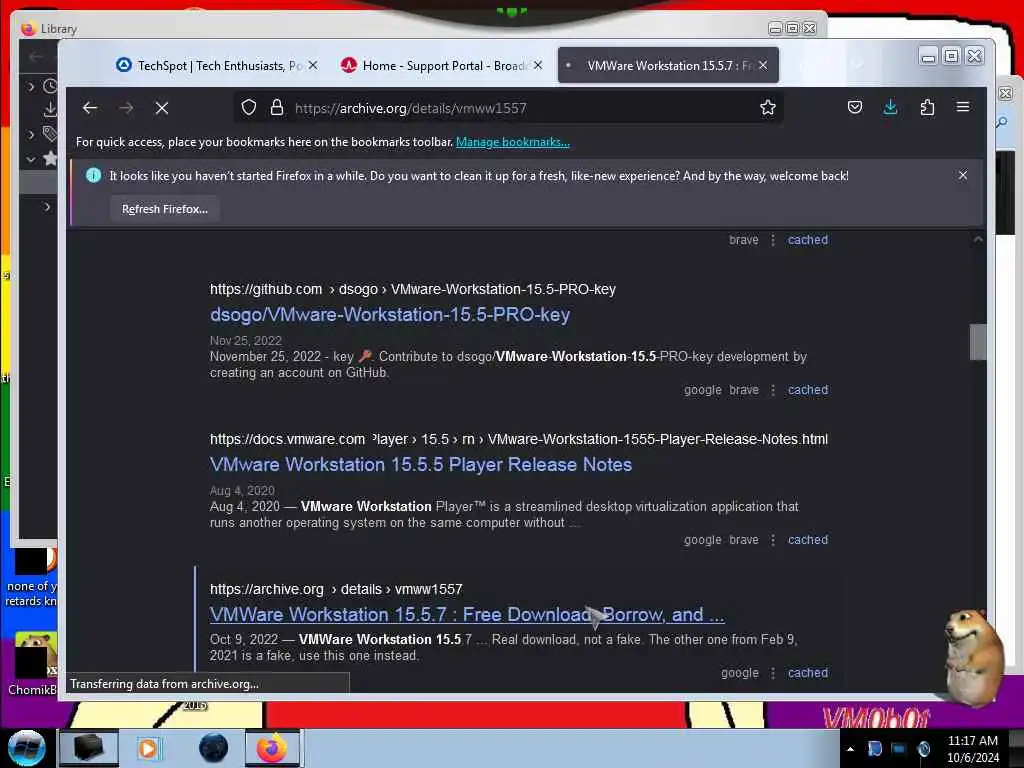
Task: Click the Firefox taskbar icon
Action: 272,748
